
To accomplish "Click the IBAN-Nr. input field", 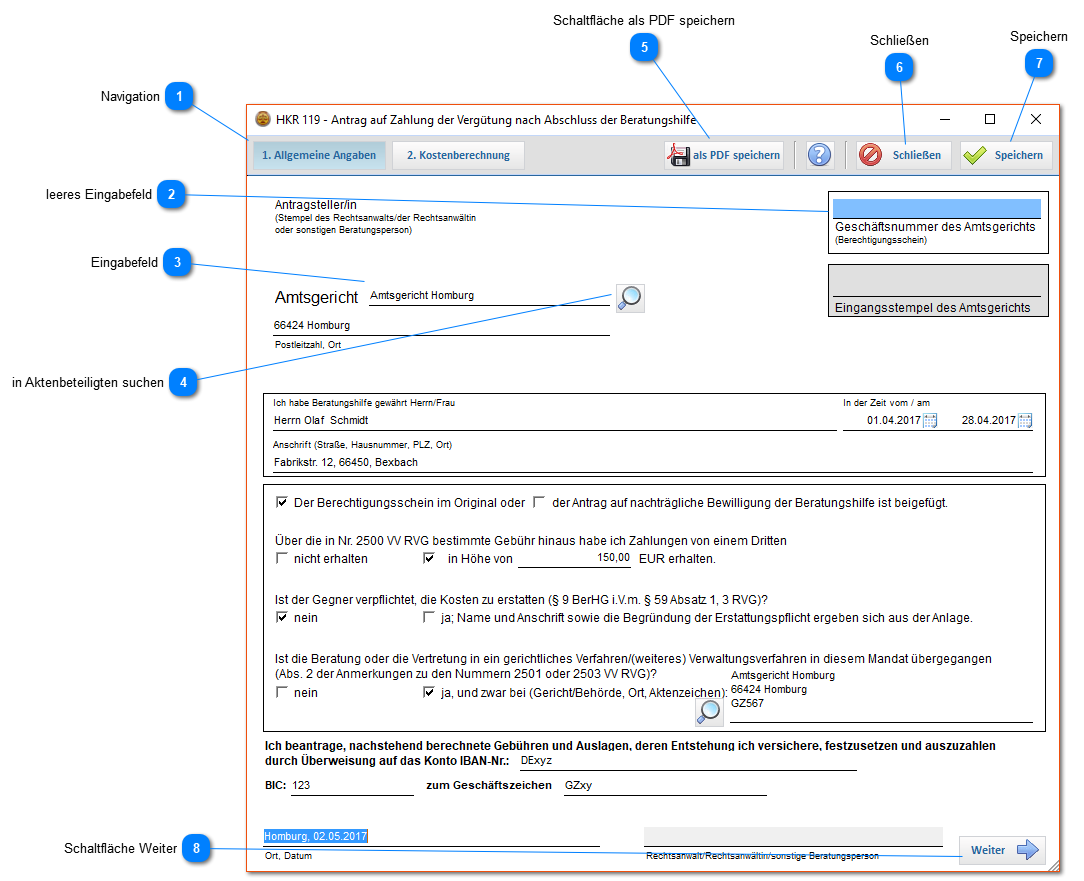I will (686, 761).
